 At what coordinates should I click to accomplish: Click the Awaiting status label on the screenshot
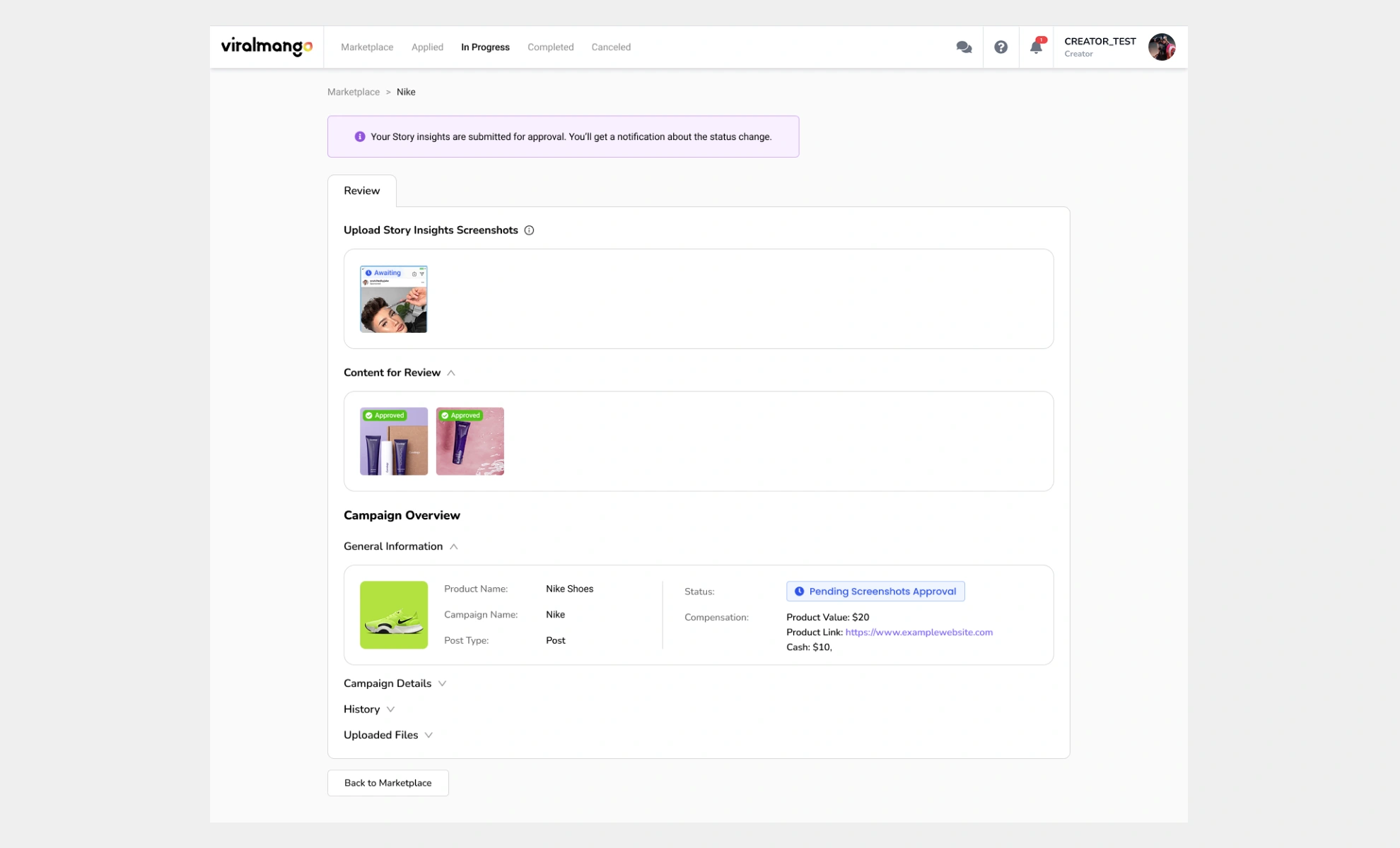tap(387, 273)
